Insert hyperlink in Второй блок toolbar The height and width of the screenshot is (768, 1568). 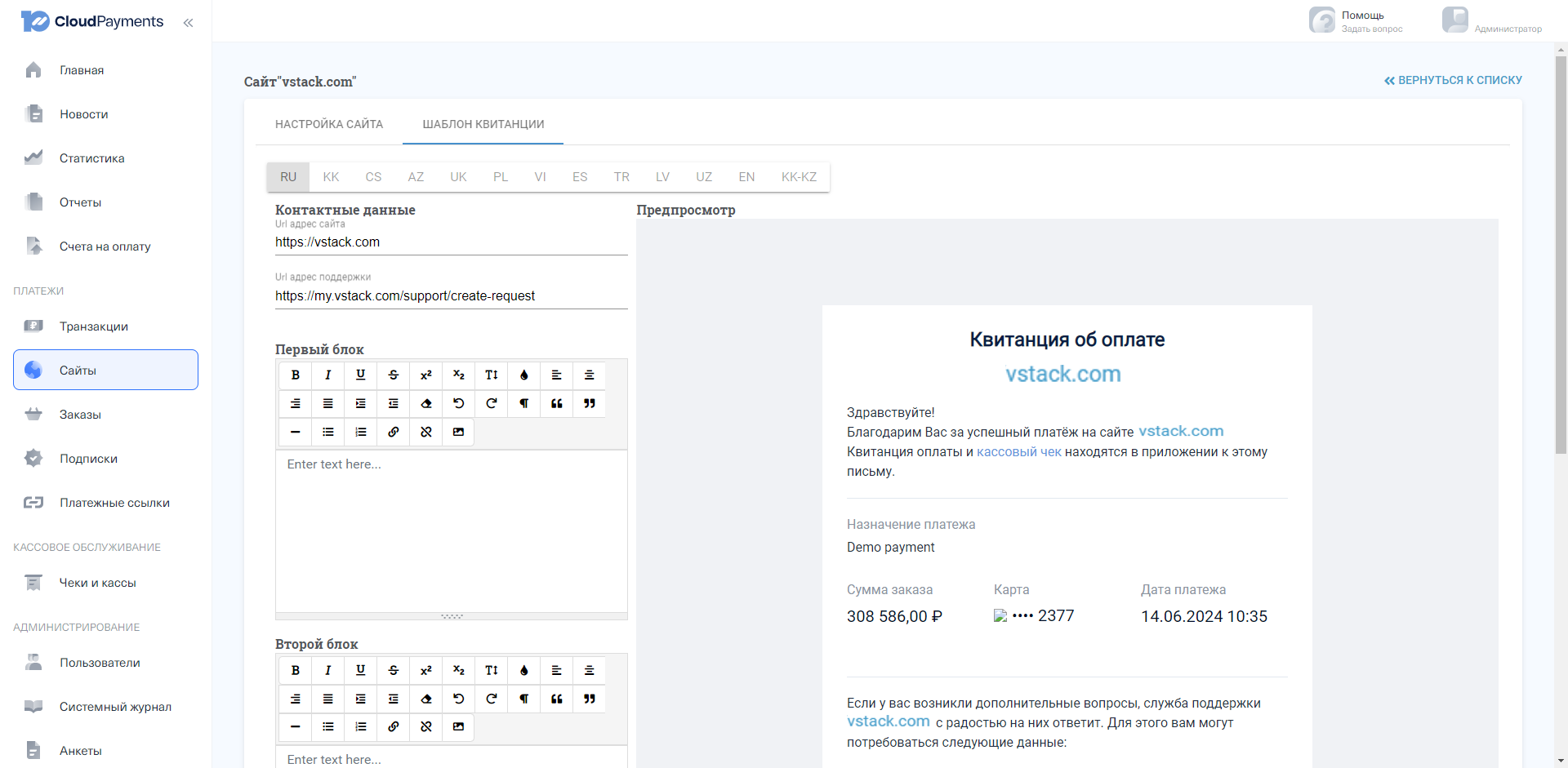coord(394,726)
